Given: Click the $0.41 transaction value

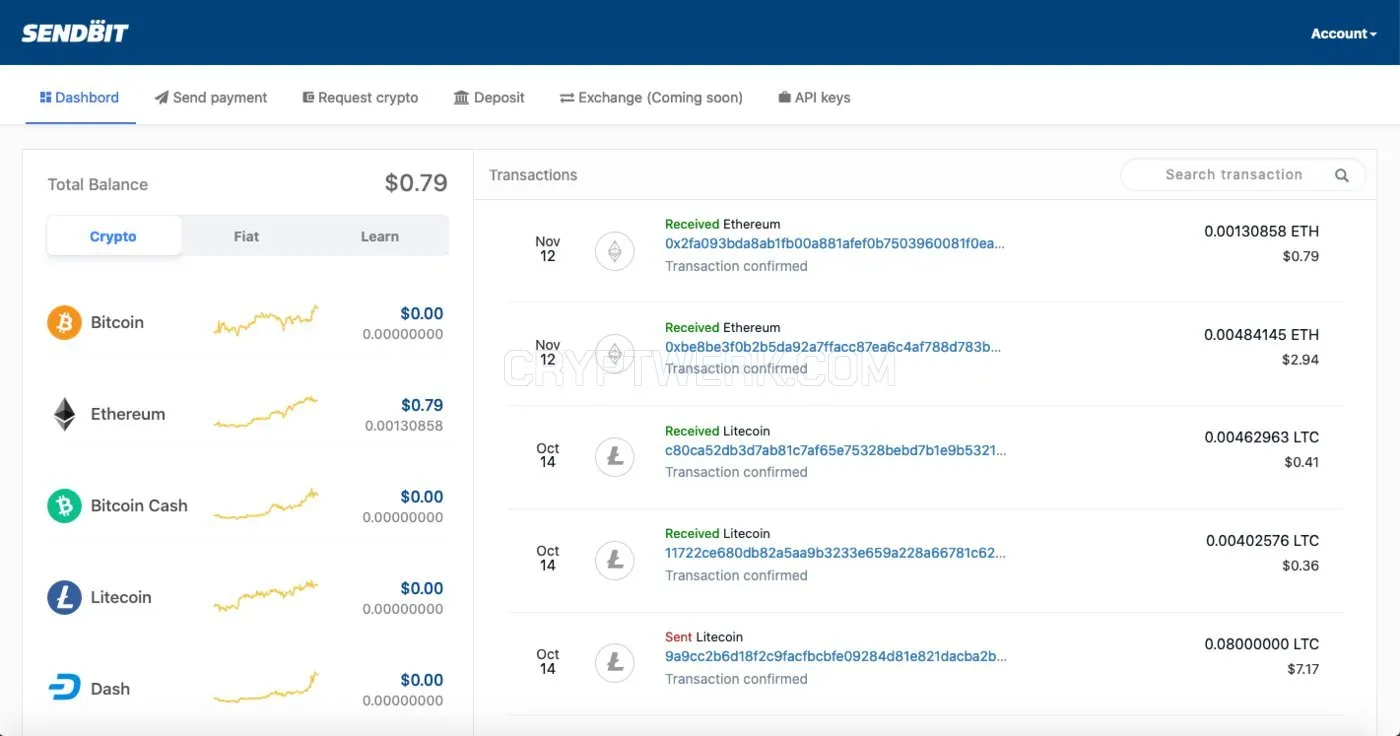Looking at the screenshot, I should (x=1302, y=462).
